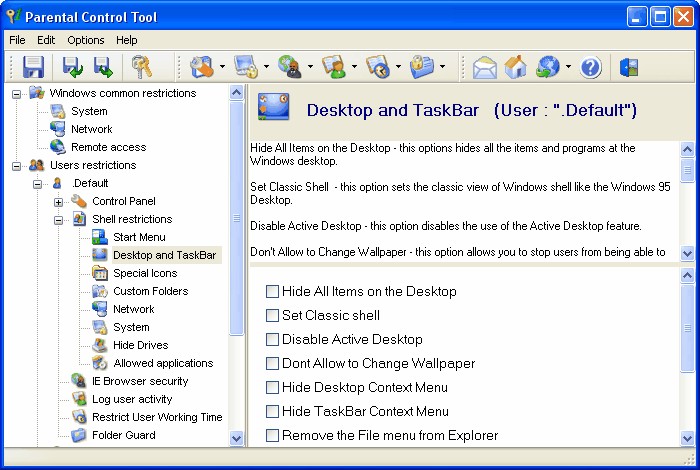700x470 pixels.
Task: Click the keys icon in toolbar
Action: (142, 67)
